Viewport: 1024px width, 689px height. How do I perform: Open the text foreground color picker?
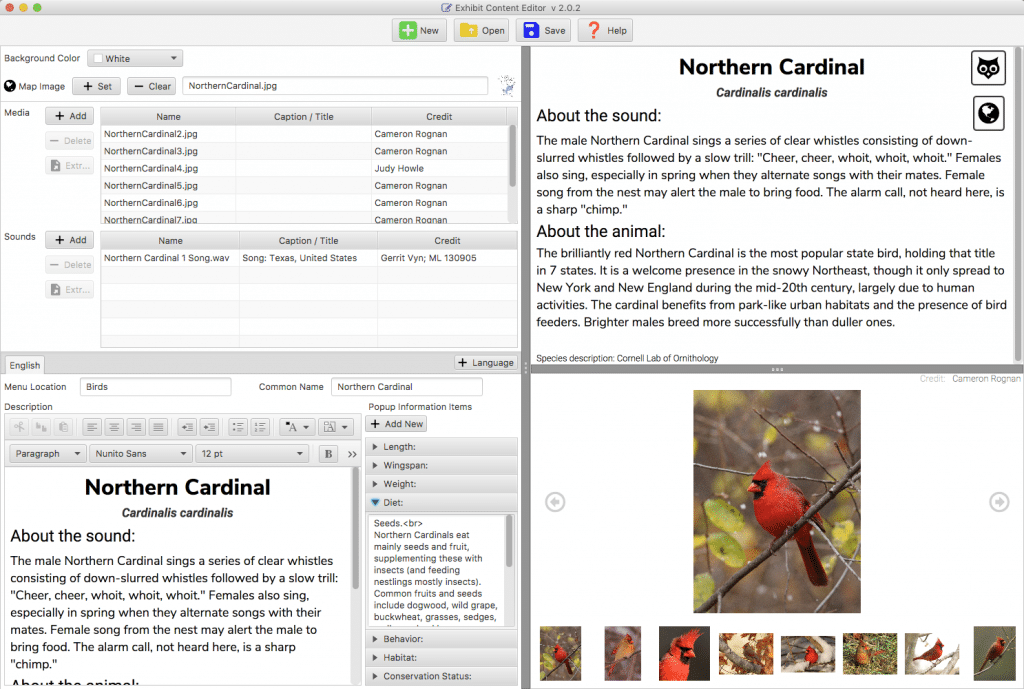point(298,427)
